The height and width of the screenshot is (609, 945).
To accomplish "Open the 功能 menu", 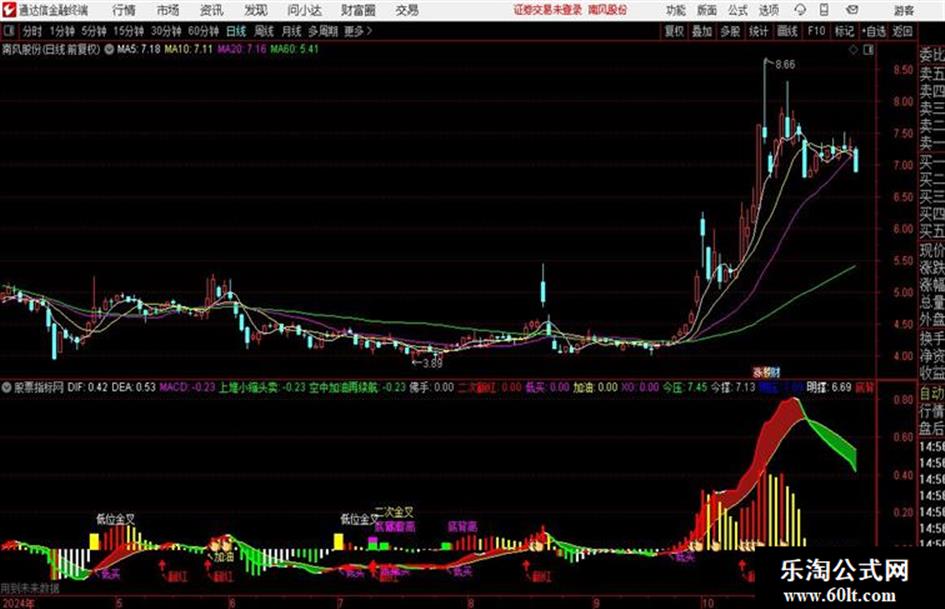I will coord(676,10).
